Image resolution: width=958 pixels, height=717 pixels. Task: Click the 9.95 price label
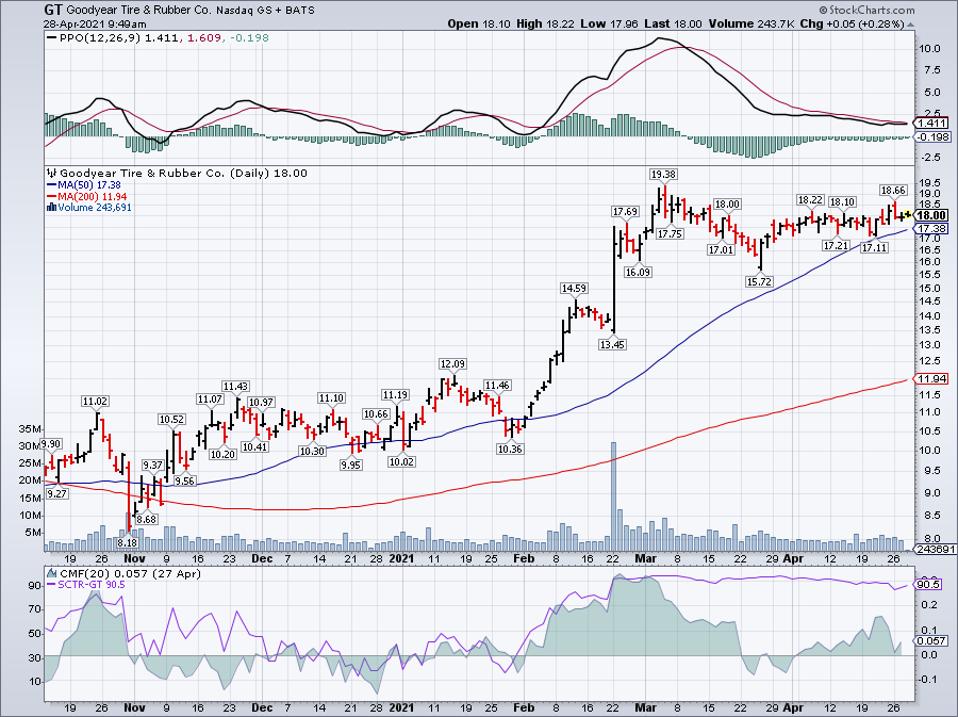point(351,465)
